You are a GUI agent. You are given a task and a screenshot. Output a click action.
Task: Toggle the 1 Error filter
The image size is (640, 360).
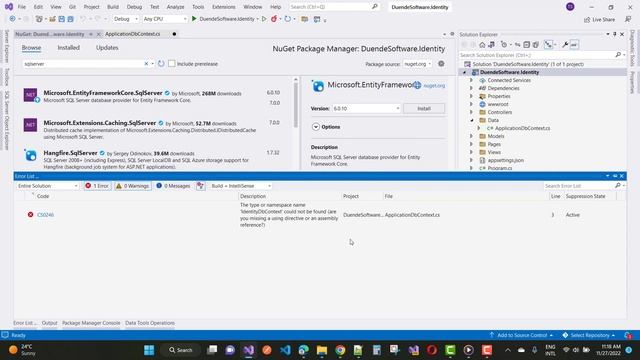click(x=97, y=186)
